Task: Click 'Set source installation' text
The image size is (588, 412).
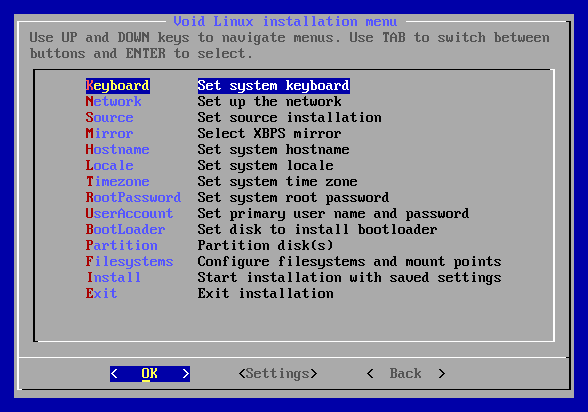Action: click(290, 118)
